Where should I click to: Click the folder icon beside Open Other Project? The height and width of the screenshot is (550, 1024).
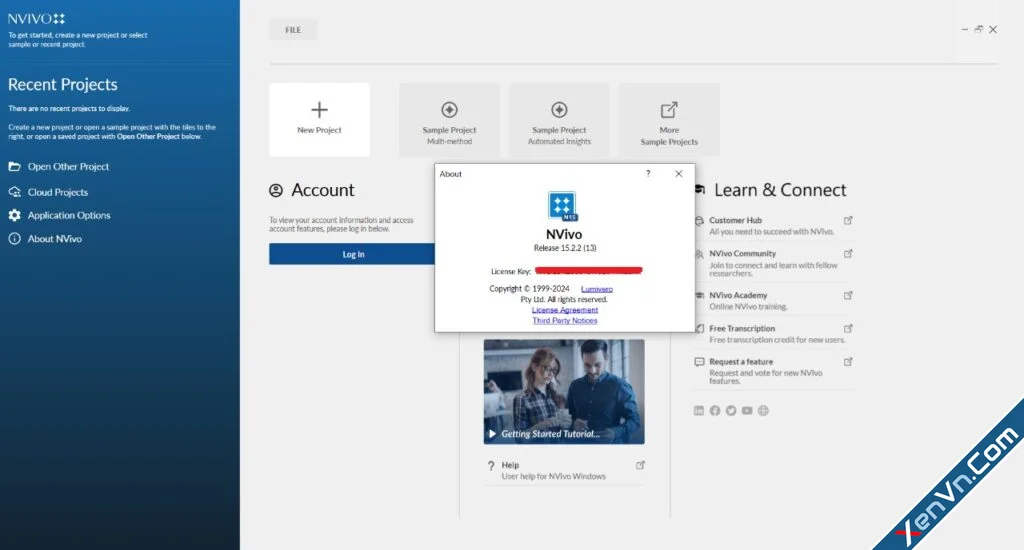pos(14,167)
